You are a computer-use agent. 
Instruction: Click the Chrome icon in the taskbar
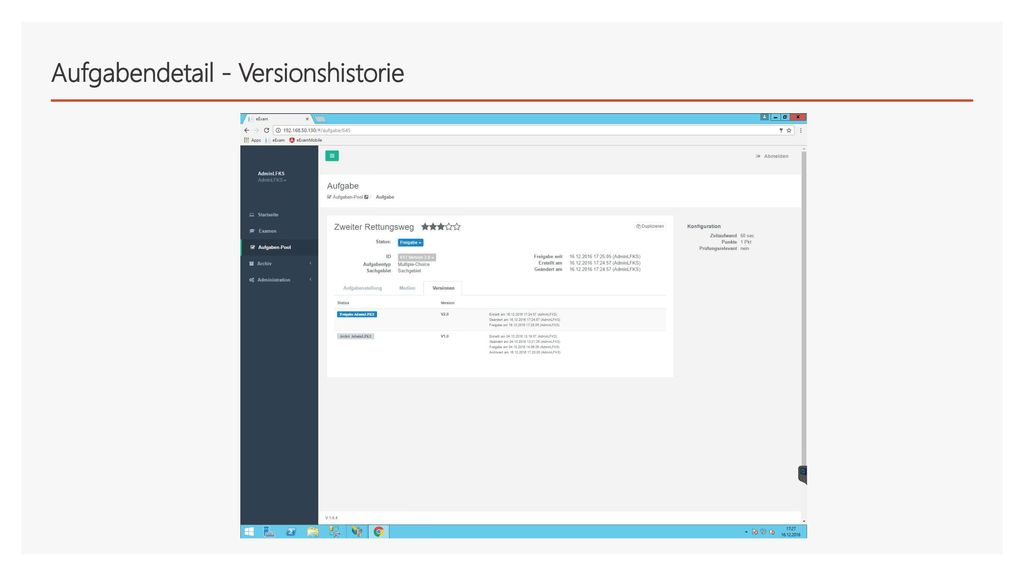point(379,532)
